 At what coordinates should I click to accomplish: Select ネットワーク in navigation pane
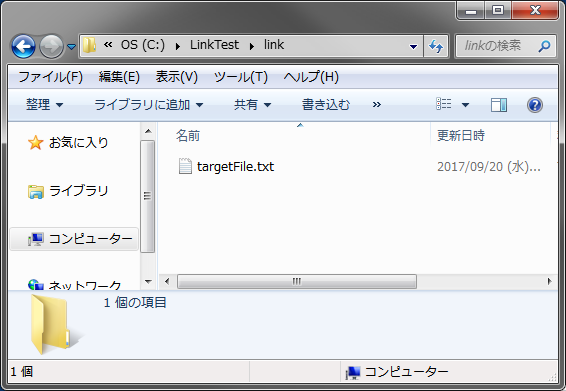(x=84, y=285)
